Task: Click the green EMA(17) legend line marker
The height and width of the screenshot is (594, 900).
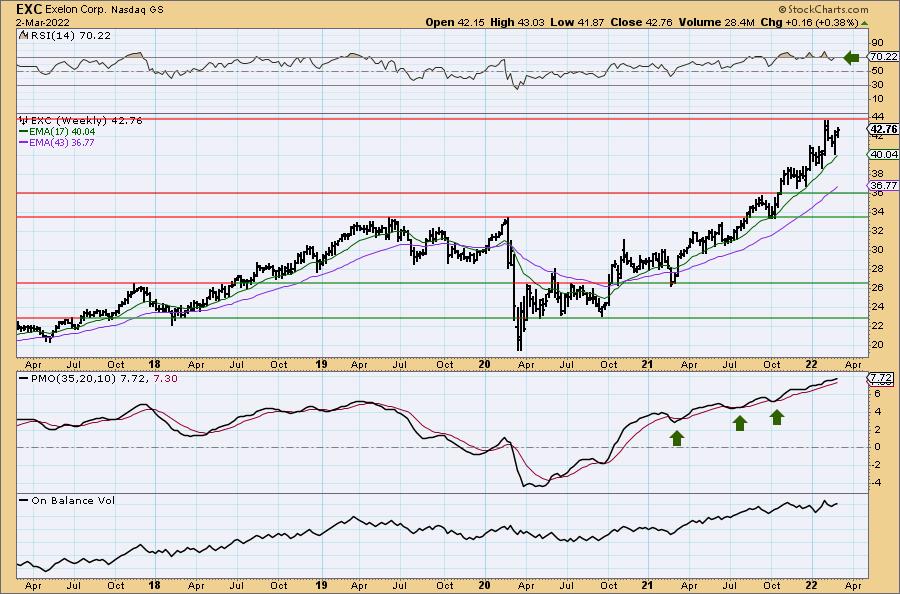Action: pyautogui.click(x=23, y=131)
